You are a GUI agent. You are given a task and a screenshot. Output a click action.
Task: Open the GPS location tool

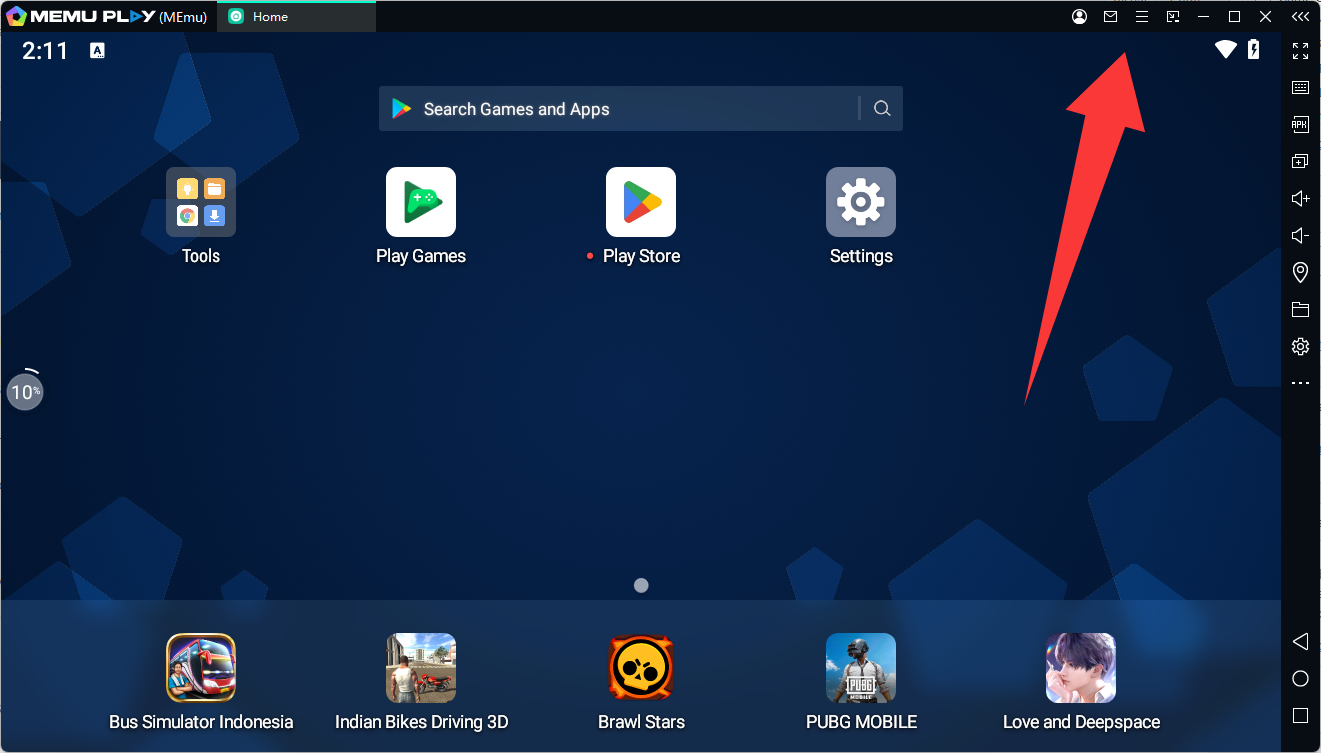pyautogui.click(x=1300, y=272)
